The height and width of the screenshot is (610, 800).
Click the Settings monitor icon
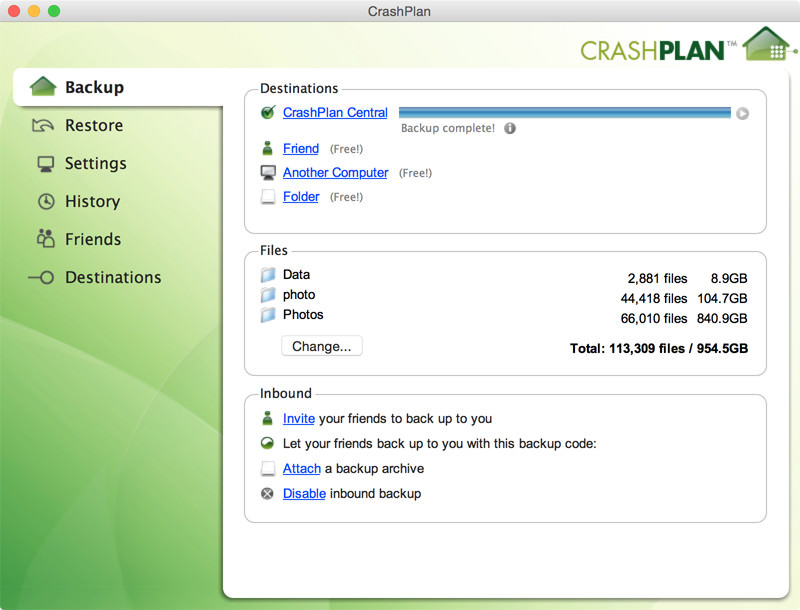45,164
